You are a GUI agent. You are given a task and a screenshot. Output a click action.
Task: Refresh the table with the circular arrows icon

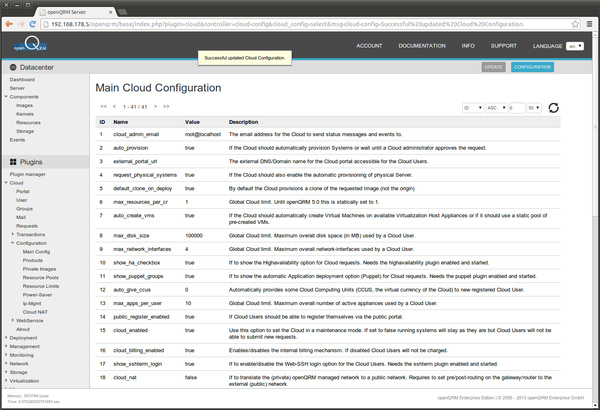(553, 108)
